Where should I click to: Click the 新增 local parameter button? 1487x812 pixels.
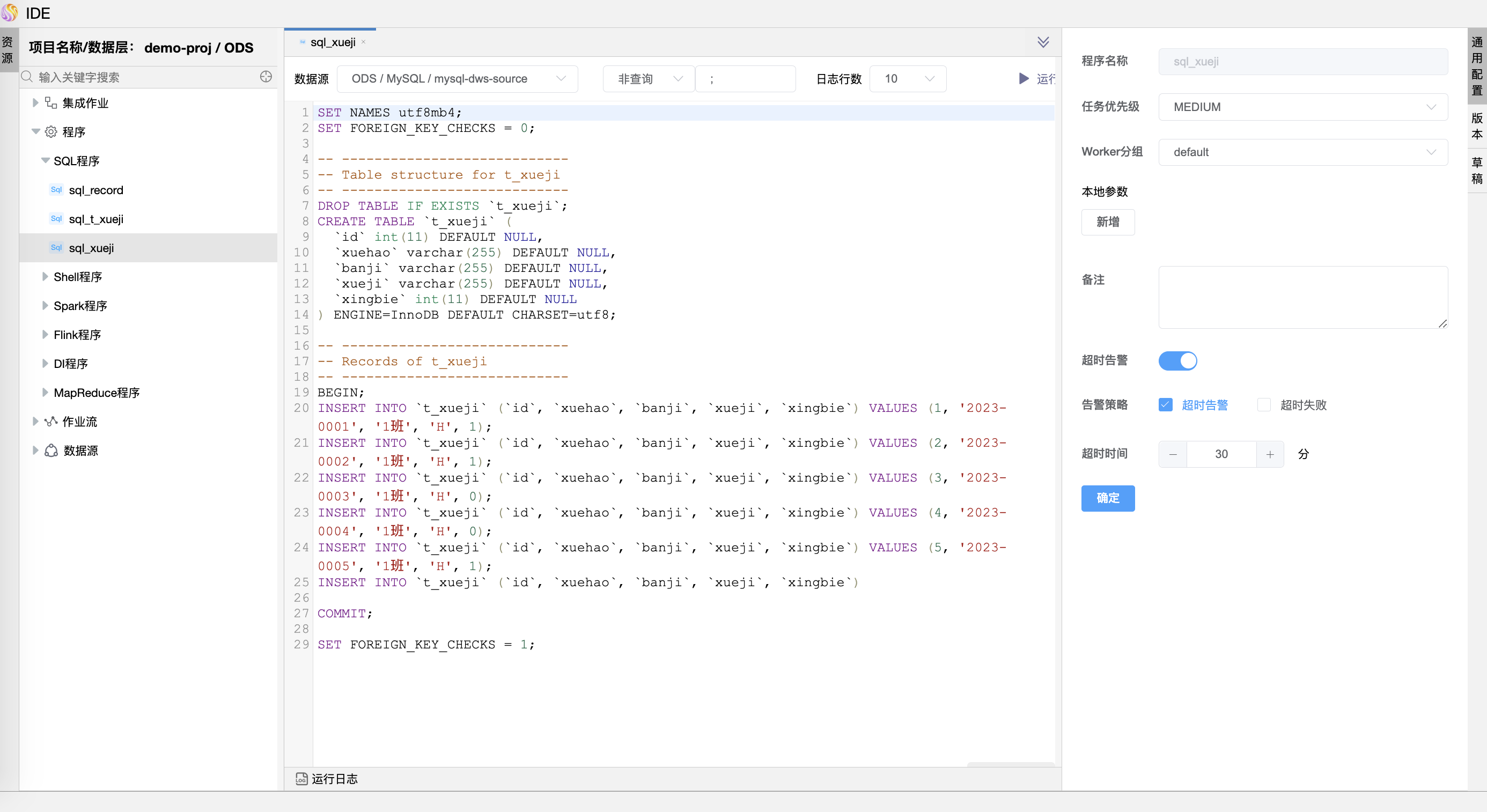(1107, 222)
